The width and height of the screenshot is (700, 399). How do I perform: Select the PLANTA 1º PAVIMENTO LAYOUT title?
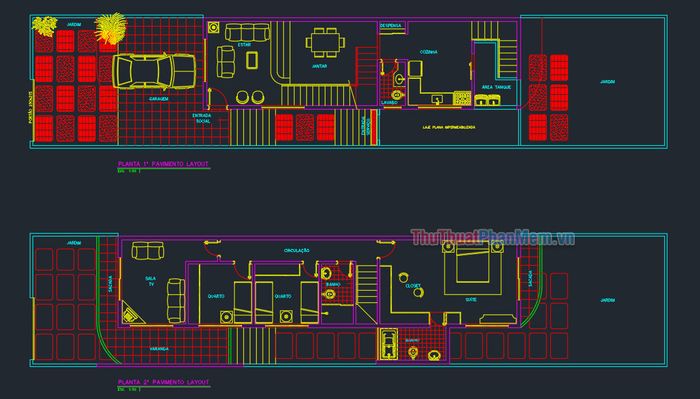click(163, 164)
